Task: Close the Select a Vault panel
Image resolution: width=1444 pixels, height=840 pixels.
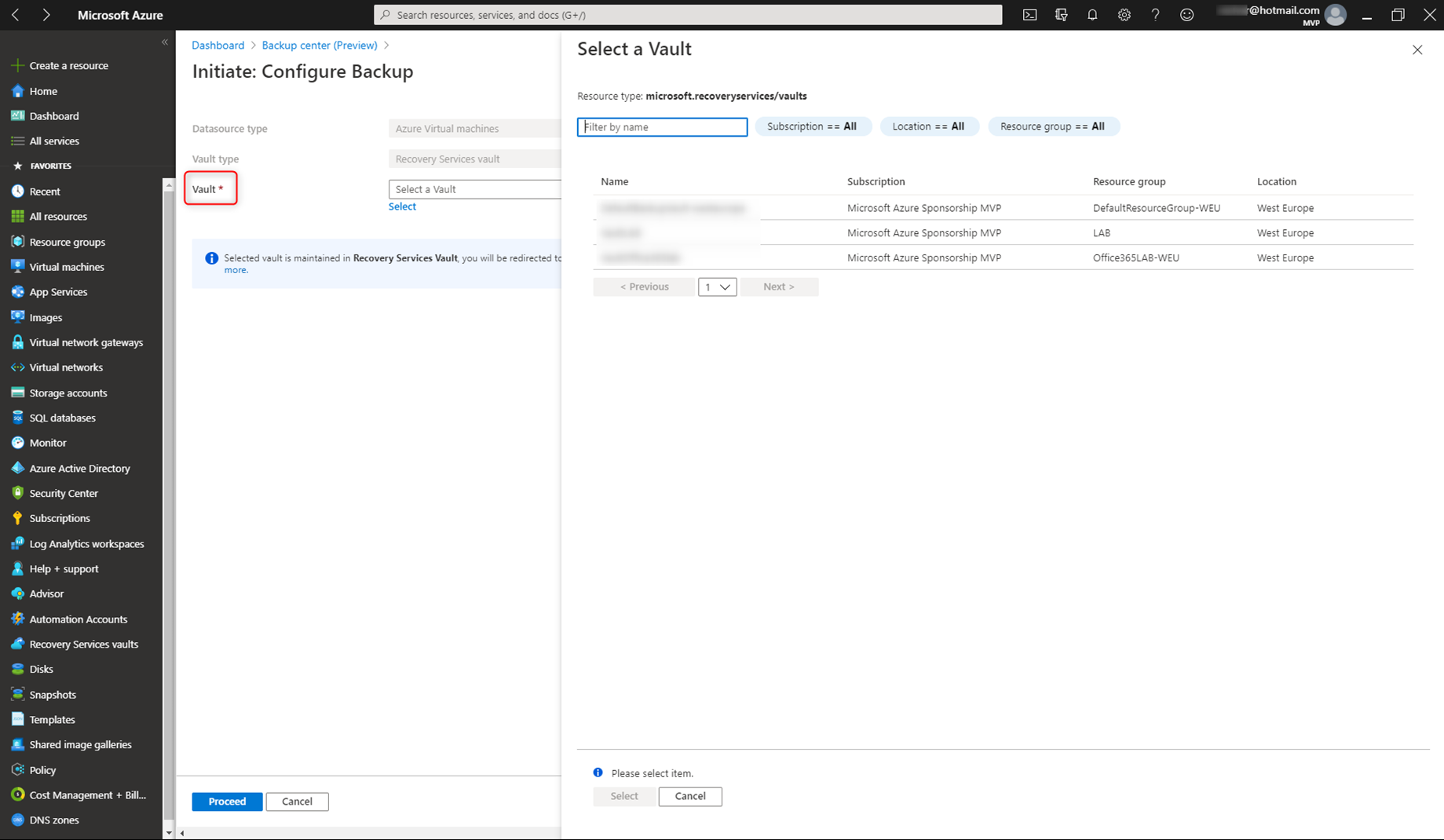Action: pyautogui.click(x=1417, y=49)
